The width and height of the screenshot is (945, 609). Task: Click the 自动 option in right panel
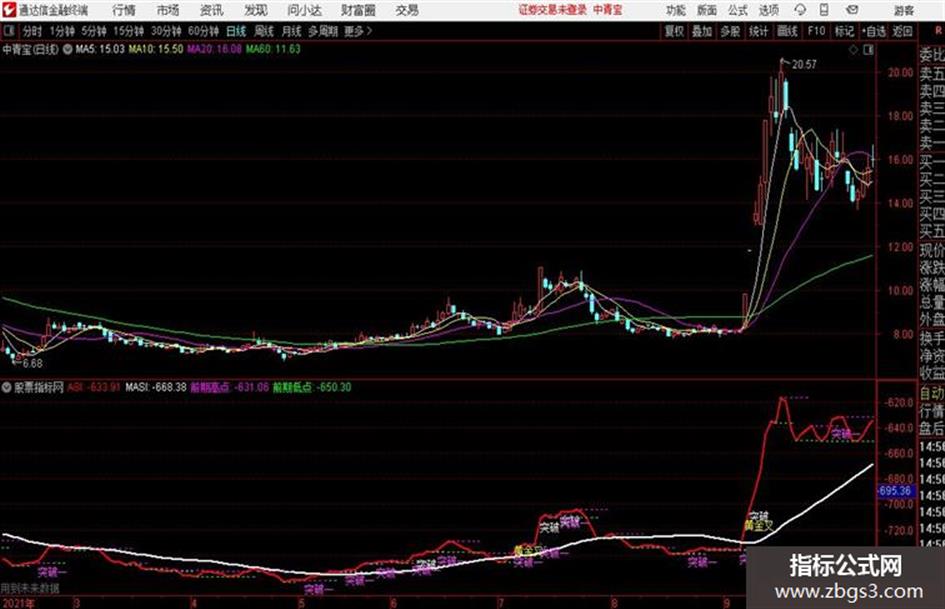pos(931,394)
